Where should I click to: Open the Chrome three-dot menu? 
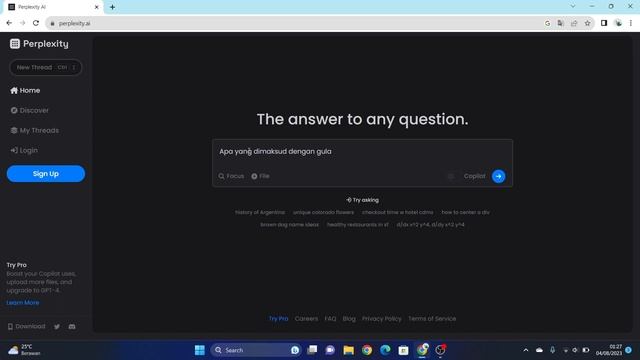[631, 23]
